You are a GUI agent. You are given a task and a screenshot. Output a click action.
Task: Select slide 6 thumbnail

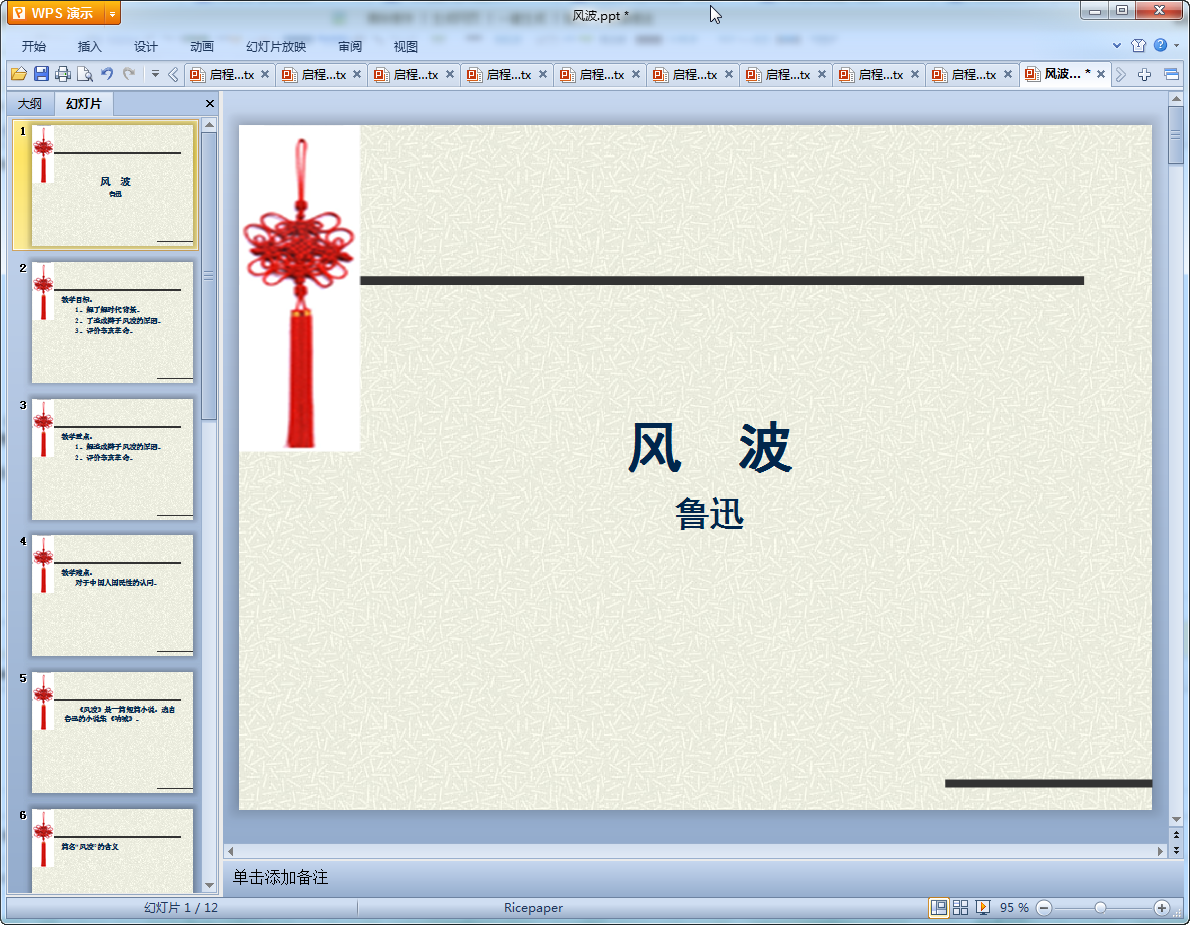[112, 850]
